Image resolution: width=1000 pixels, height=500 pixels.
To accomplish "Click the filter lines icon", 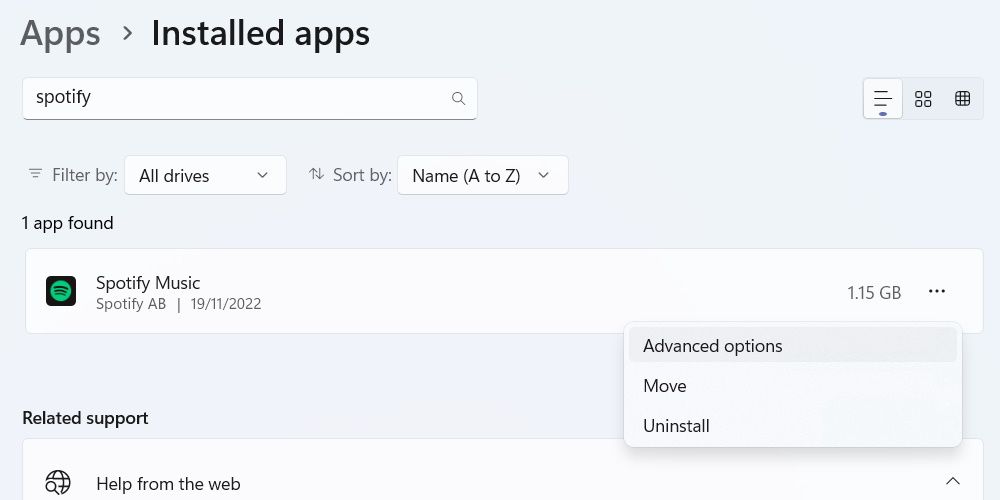I will pyautogui.click(x=36, y=174).
